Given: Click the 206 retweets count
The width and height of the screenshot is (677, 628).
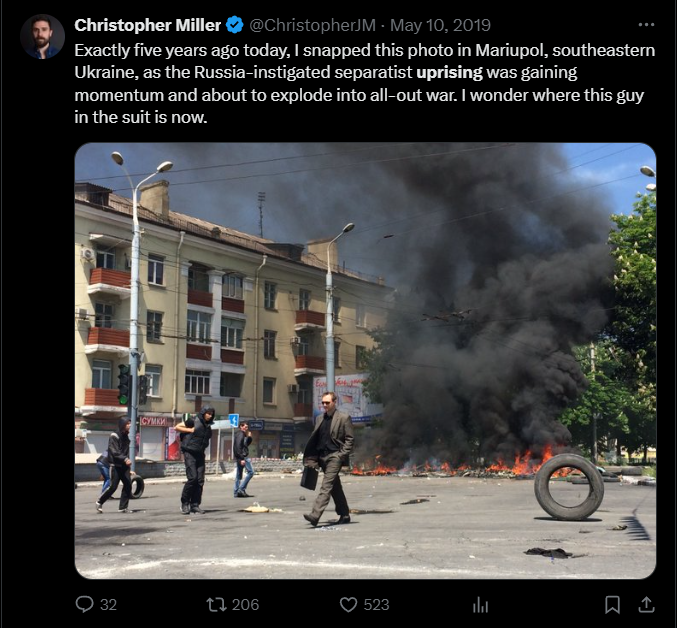Looking at the screenshot, I should (245, 605).
